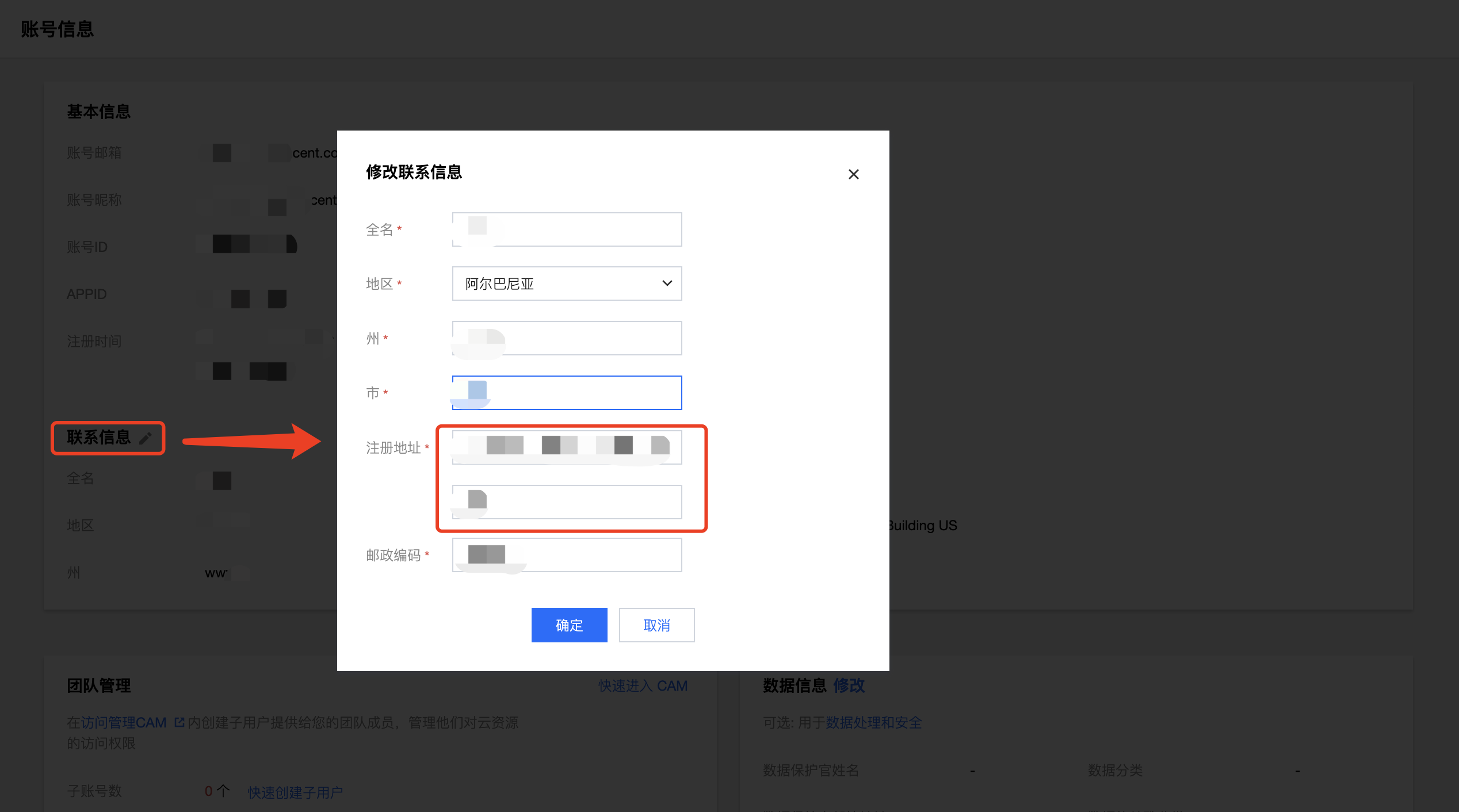Open the 数据处理和安全 link
The width and height of the screenshot is (1459, 812).
pyautogui.click(x=873, y=722)
